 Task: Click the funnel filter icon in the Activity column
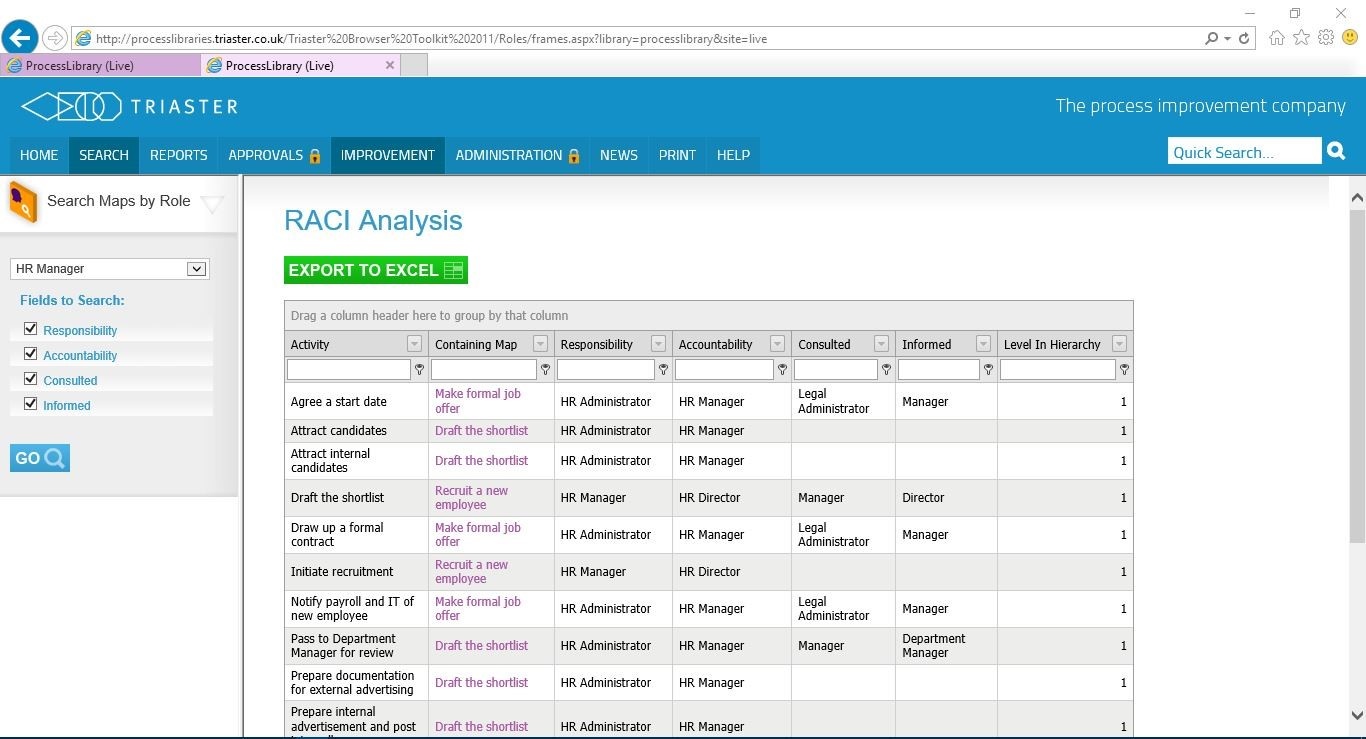(419, 369)
